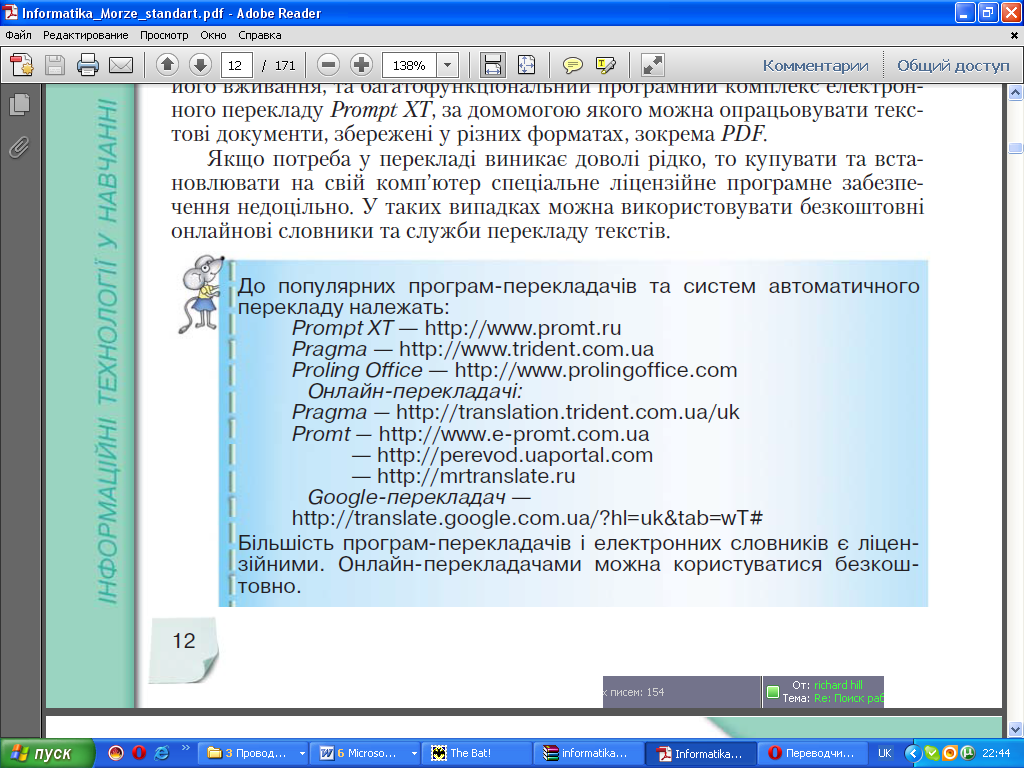Viewport: 1024px width, 768px height.
Task: Add a sticky note comment
Action: [x=572, y=65]
